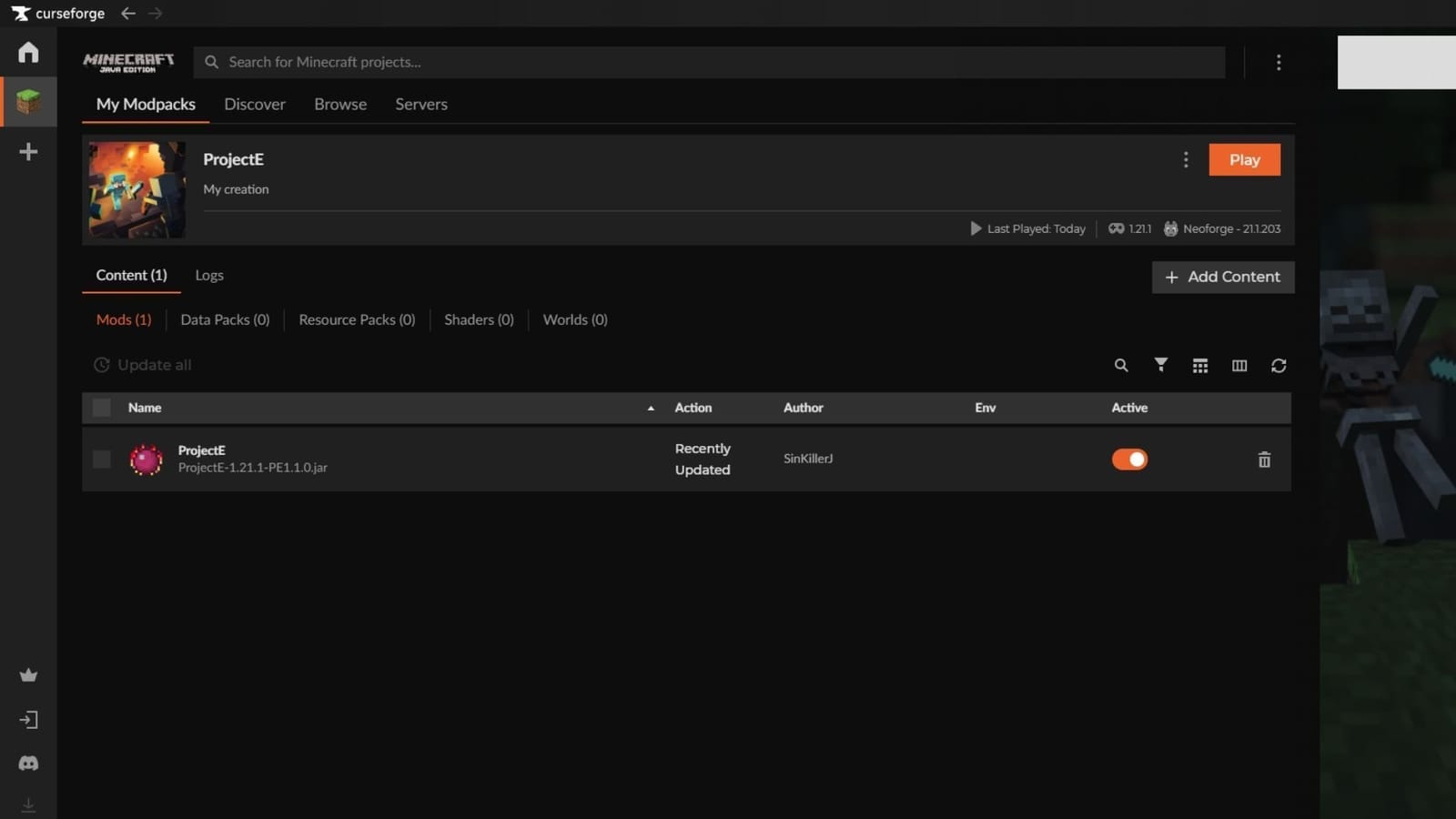
Task: Switch to the Logs tab
Action: 209,275
